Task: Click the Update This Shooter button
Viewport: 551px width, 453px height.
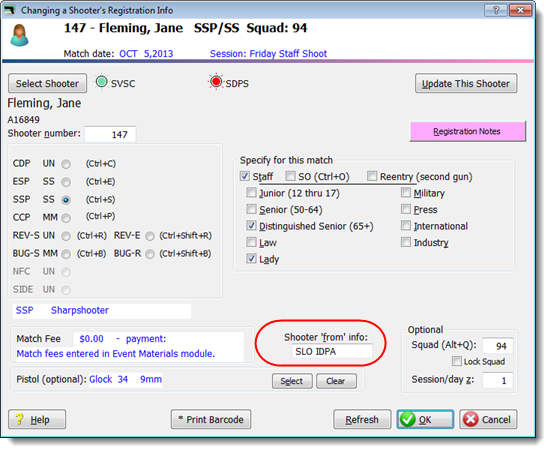Action: coord(466,83)
